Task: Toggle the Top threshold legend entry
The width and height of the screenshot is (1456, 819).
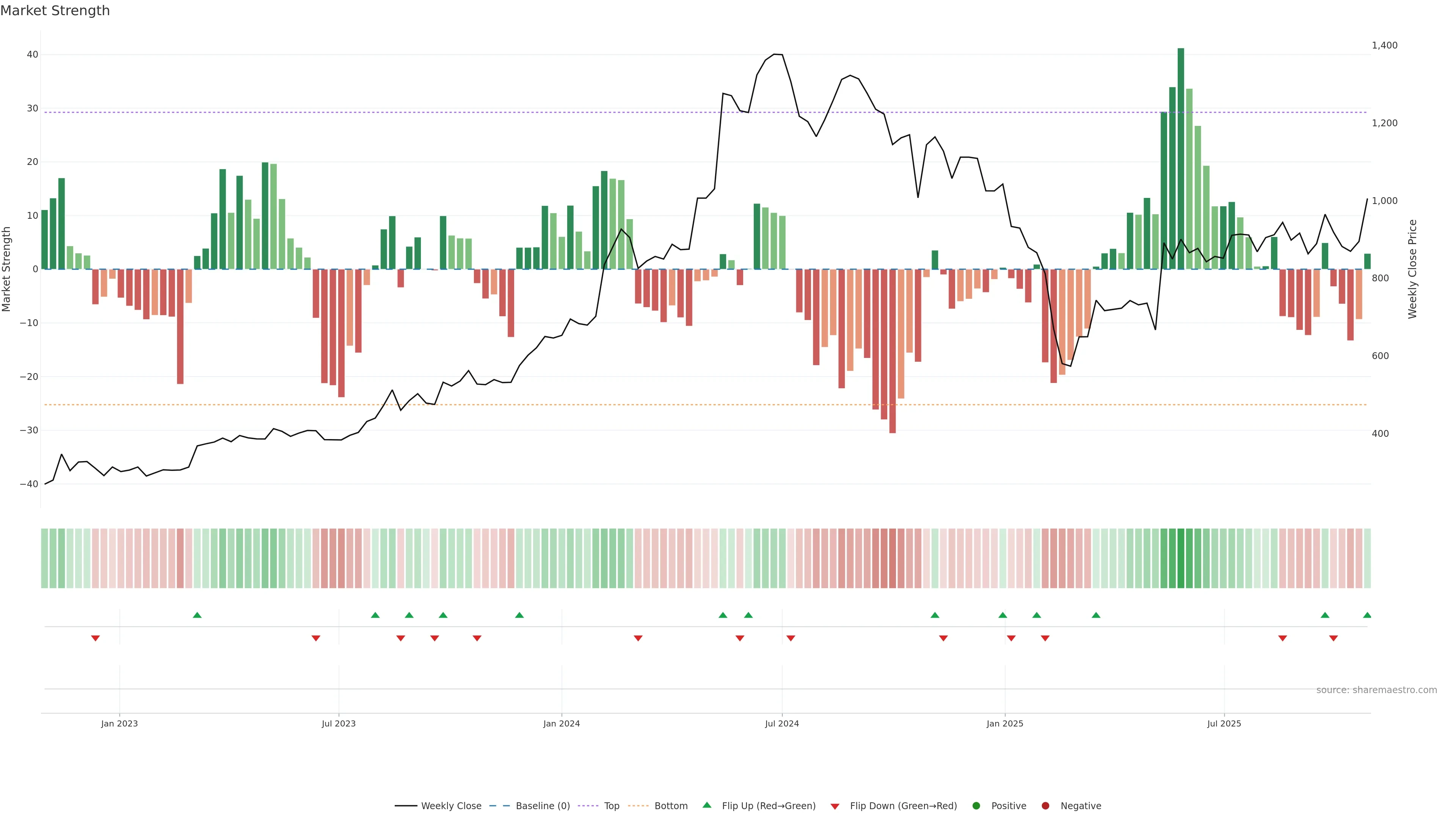Action: (x=611, y=805)
